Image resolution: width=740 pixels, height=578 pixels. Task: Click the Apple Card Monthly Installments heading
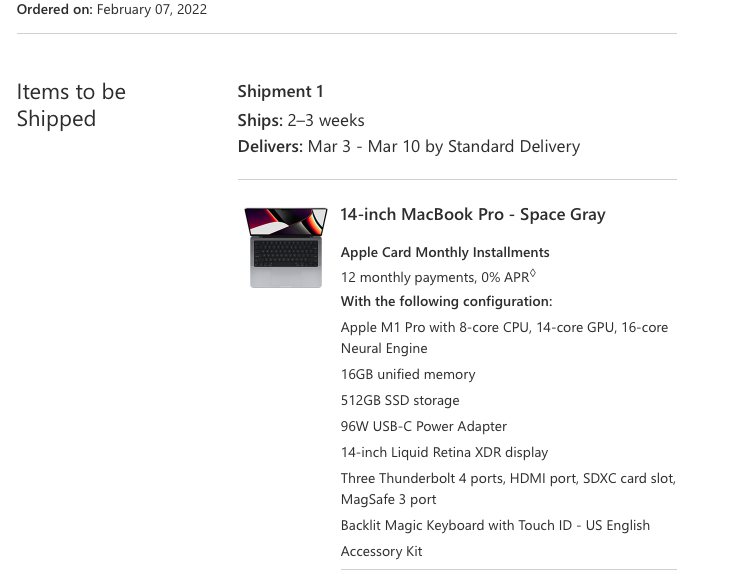coord(445,252)
